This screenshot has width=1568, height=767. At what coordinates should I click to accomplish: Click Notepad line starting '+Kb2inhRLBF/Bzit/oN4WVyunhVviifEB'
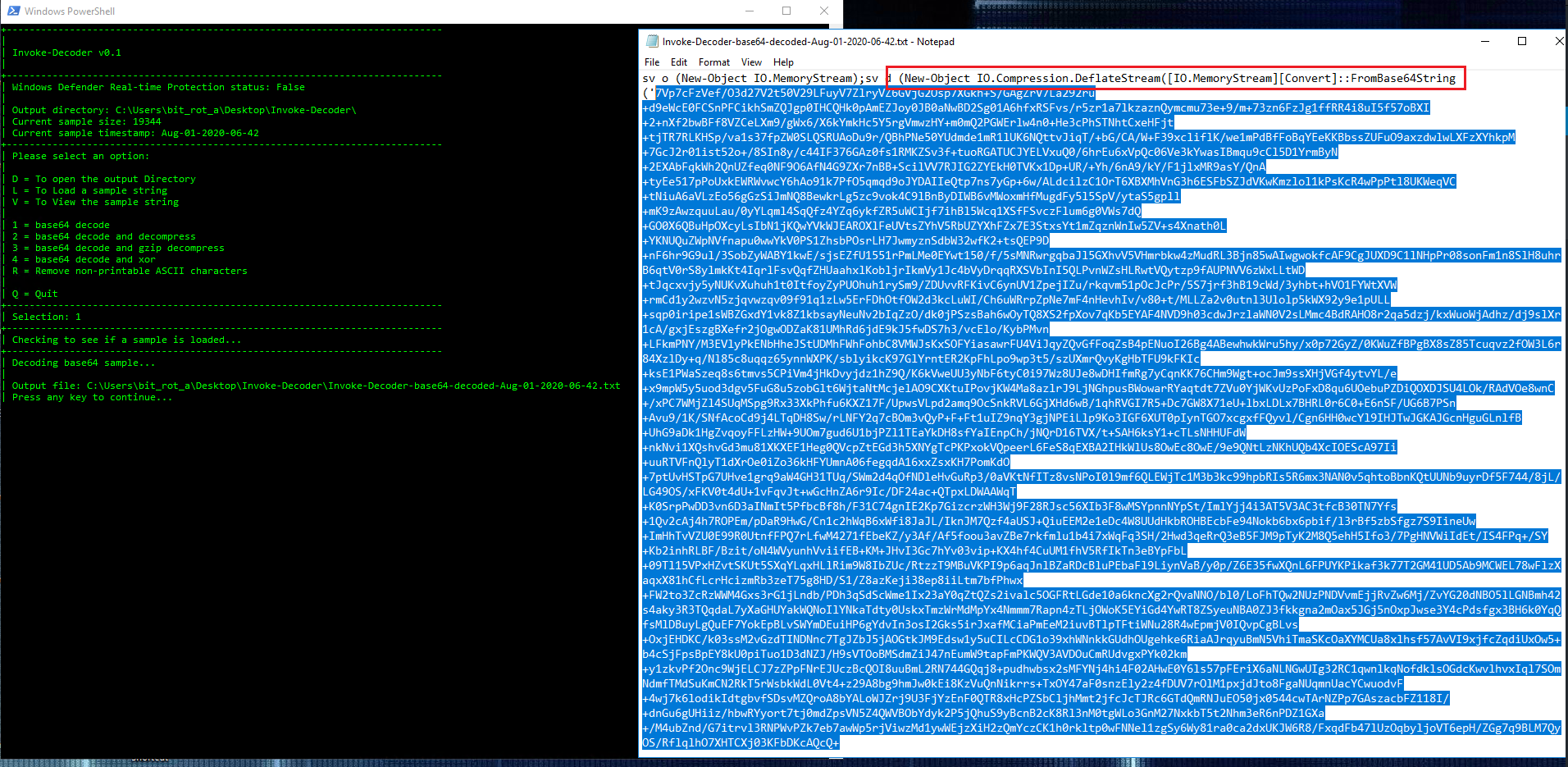914,550
